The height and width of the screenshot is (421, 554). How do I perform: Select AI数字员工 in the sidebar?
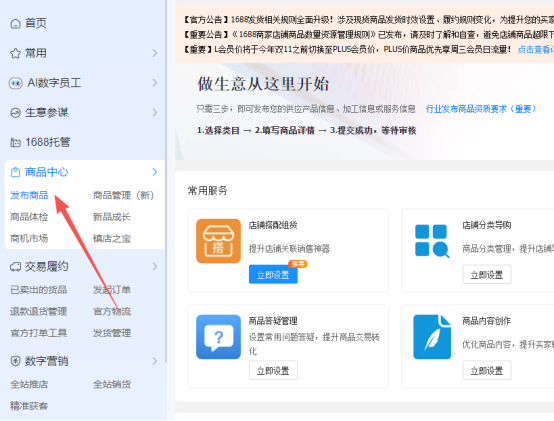pyautogui.click(x=54, y=83)
